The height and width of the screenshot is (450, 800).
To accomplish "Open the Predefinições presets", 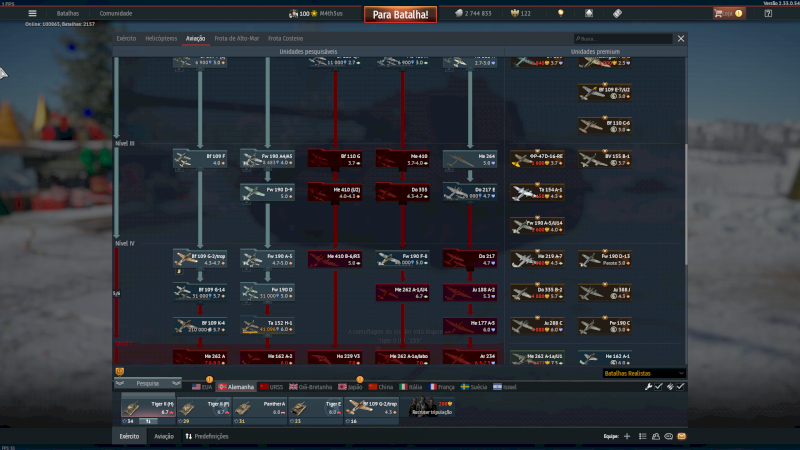I will tap(207, 436).
